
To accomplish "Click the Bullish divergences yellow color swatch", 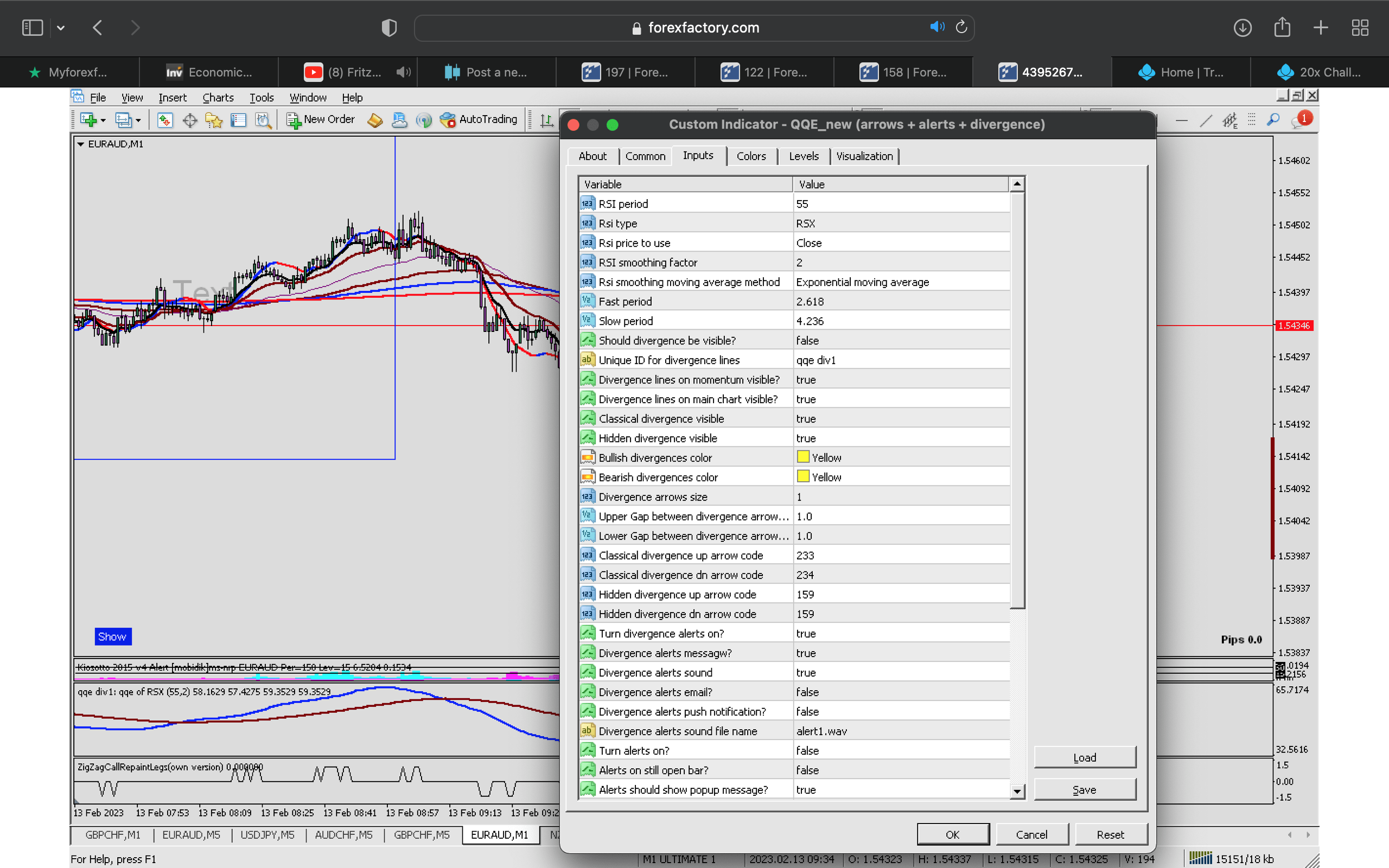I will click(x=803, y=457).
